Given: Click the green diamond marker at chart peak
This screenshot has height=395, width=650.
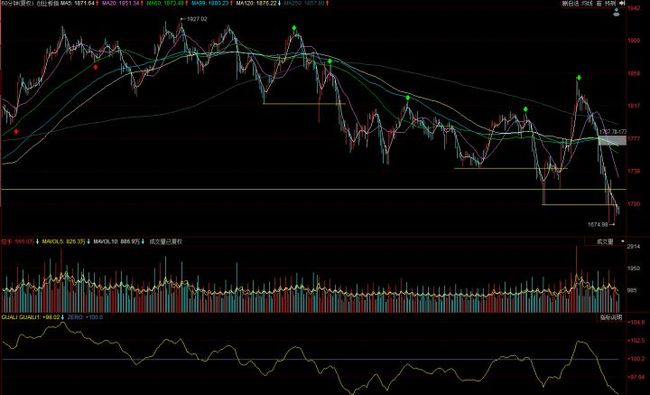Looking at the screenshot, I should 294,28.
